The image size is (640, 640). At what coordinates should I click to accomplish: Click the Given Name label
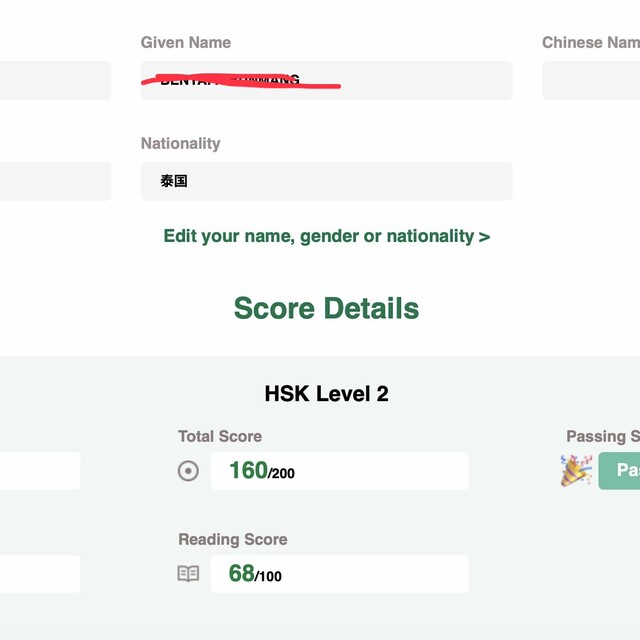(x=185, y=42)
